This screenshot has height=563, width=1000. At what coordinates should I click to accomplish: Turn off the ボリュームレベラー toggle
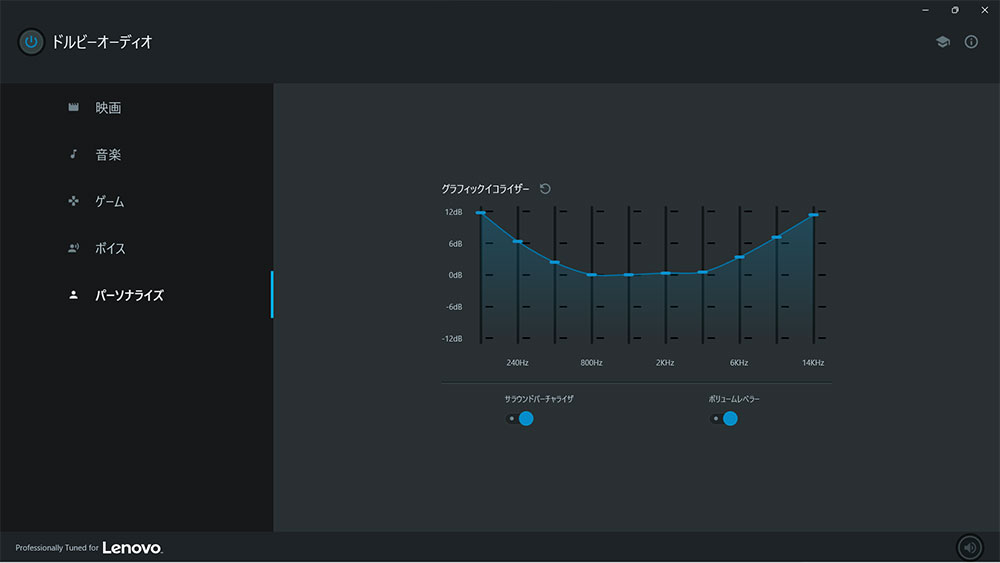[x=724, y=419]
